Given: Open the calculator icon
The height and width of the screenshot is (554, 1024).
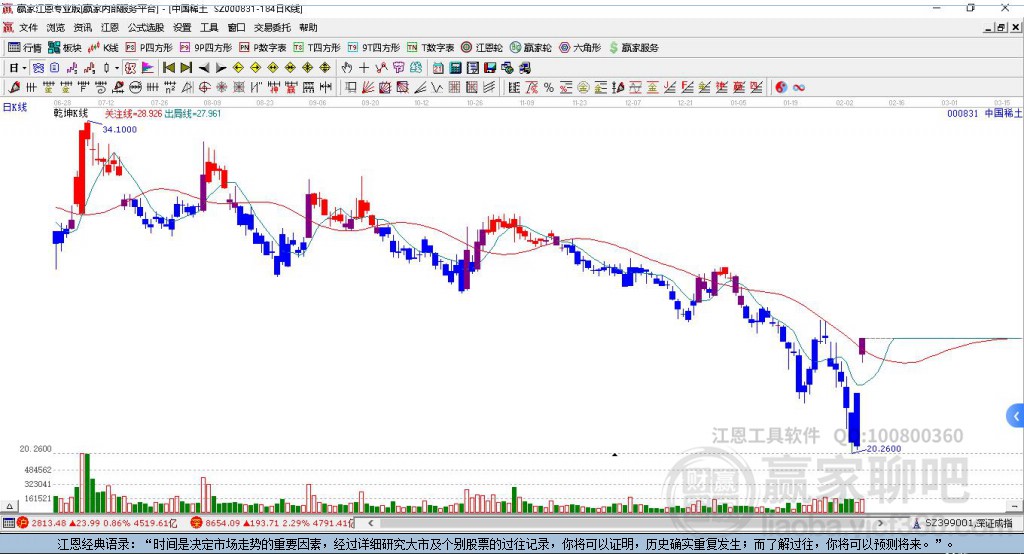Looking at the screenshot, I should (x=455, y=68).
